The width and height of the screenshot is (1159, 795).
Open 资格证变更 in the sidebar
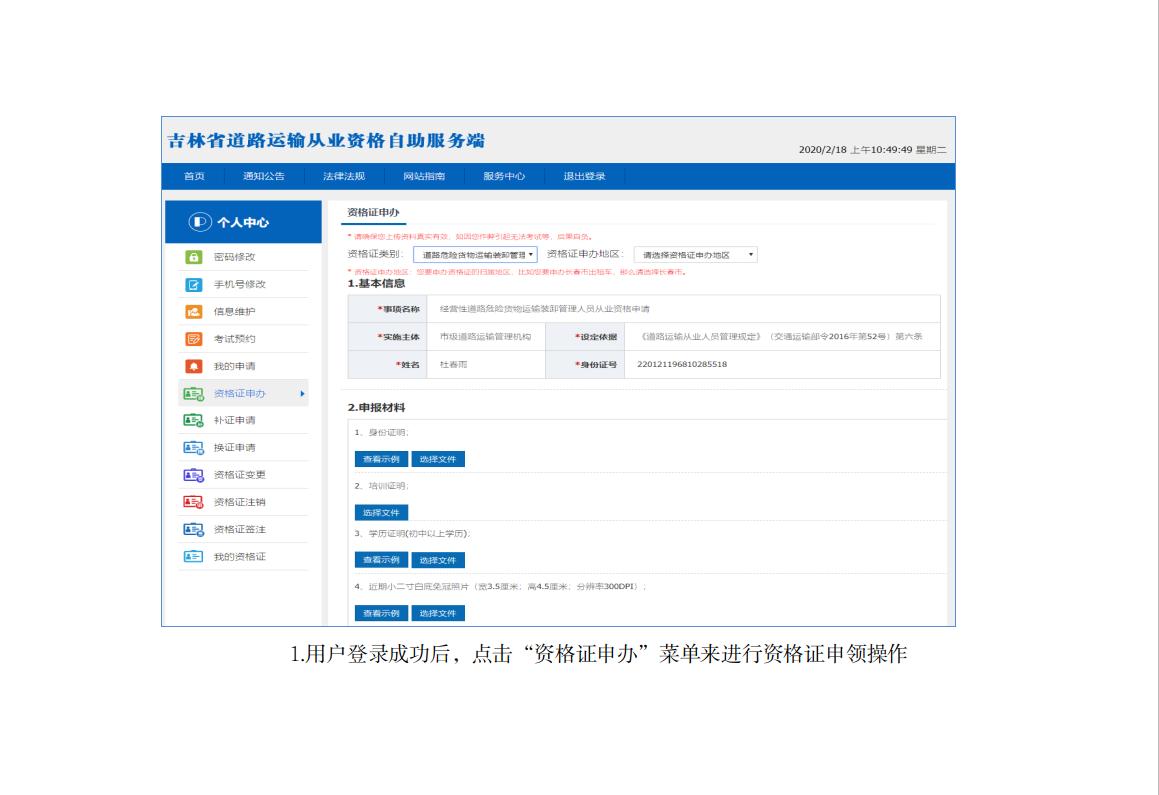[x=239, y=475]
